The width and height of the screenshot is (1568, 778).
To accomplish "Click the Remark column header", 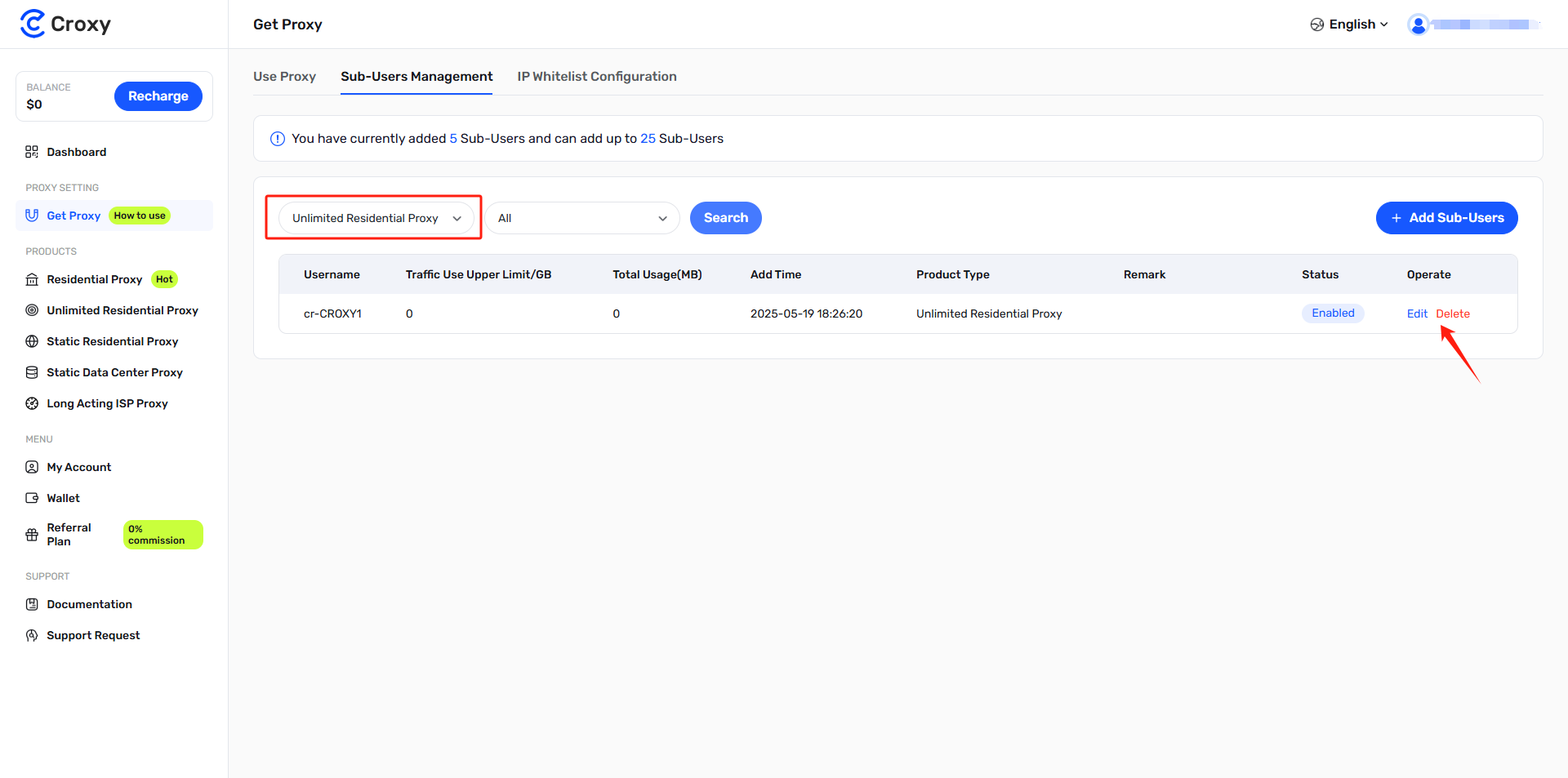I will 1144,274.
